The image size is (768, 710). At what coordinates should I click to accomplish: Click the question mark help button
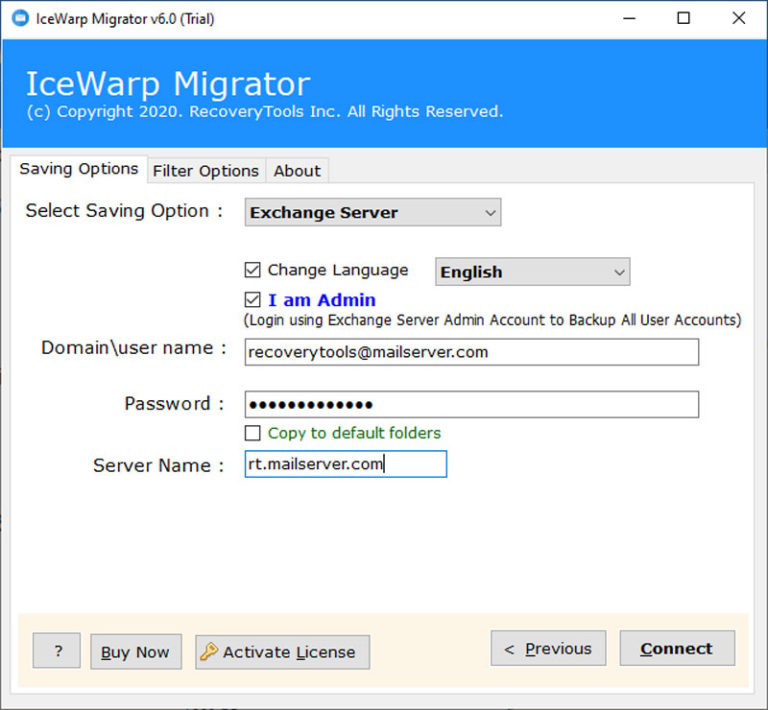pyautogui.click(x=57, y=650)
